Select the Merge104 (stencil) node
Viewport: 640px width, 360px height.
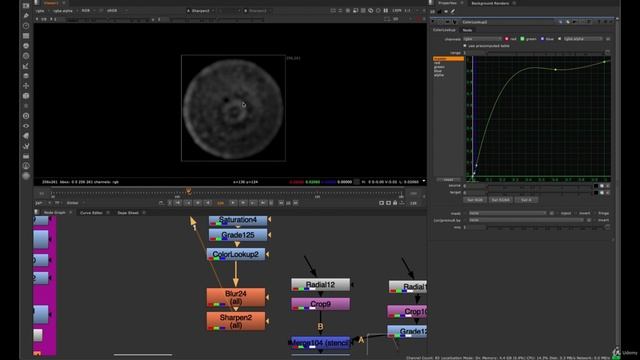(320, 343)
